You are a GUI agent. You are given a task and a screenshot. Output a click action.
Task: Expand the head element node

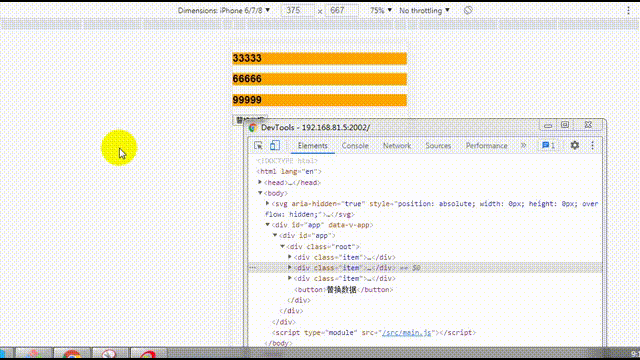coord(260,182)
